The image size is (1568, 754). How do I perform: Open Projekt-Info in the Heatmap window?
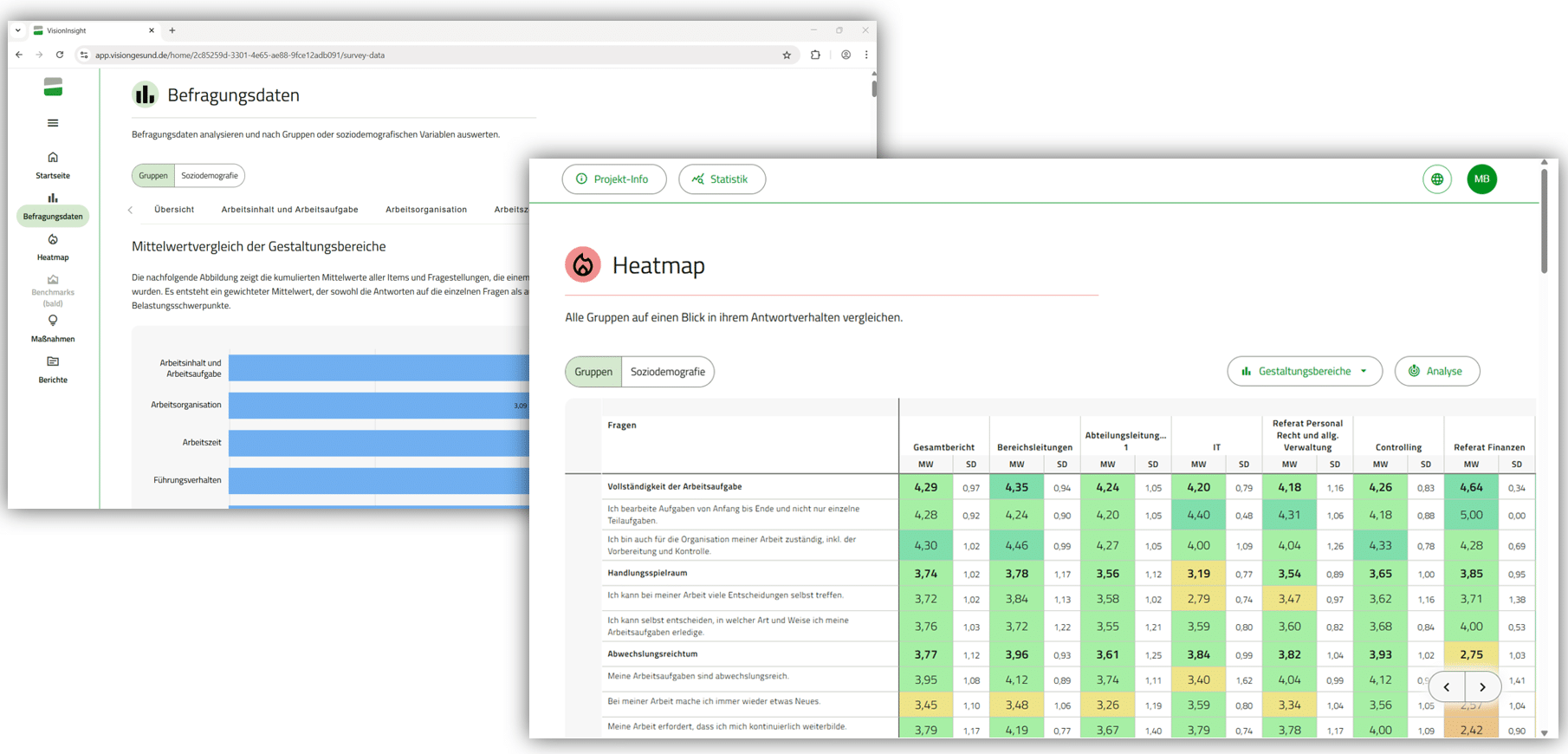click(x=614, y=179)
